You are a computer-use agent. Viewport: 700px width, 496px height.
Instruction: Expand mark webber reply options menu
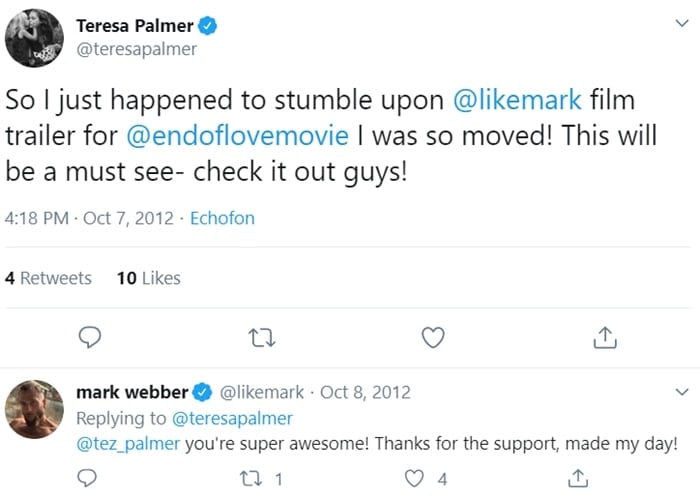click(x=682, y=391)
